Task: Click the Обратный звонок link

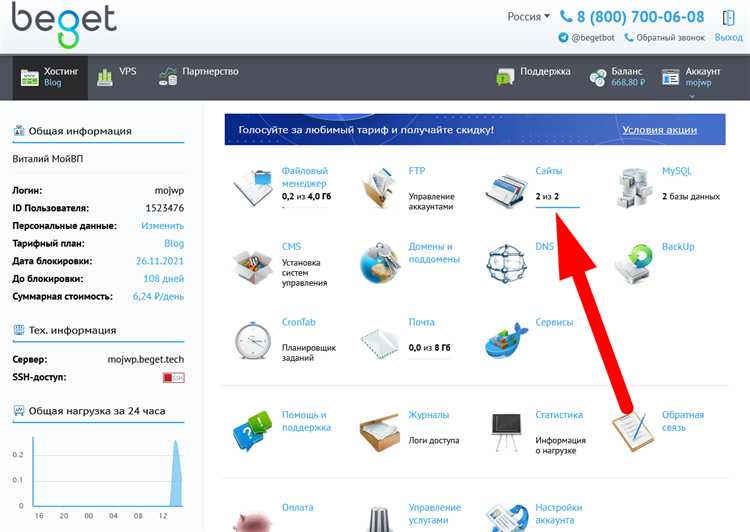Action: click(665, 37)
